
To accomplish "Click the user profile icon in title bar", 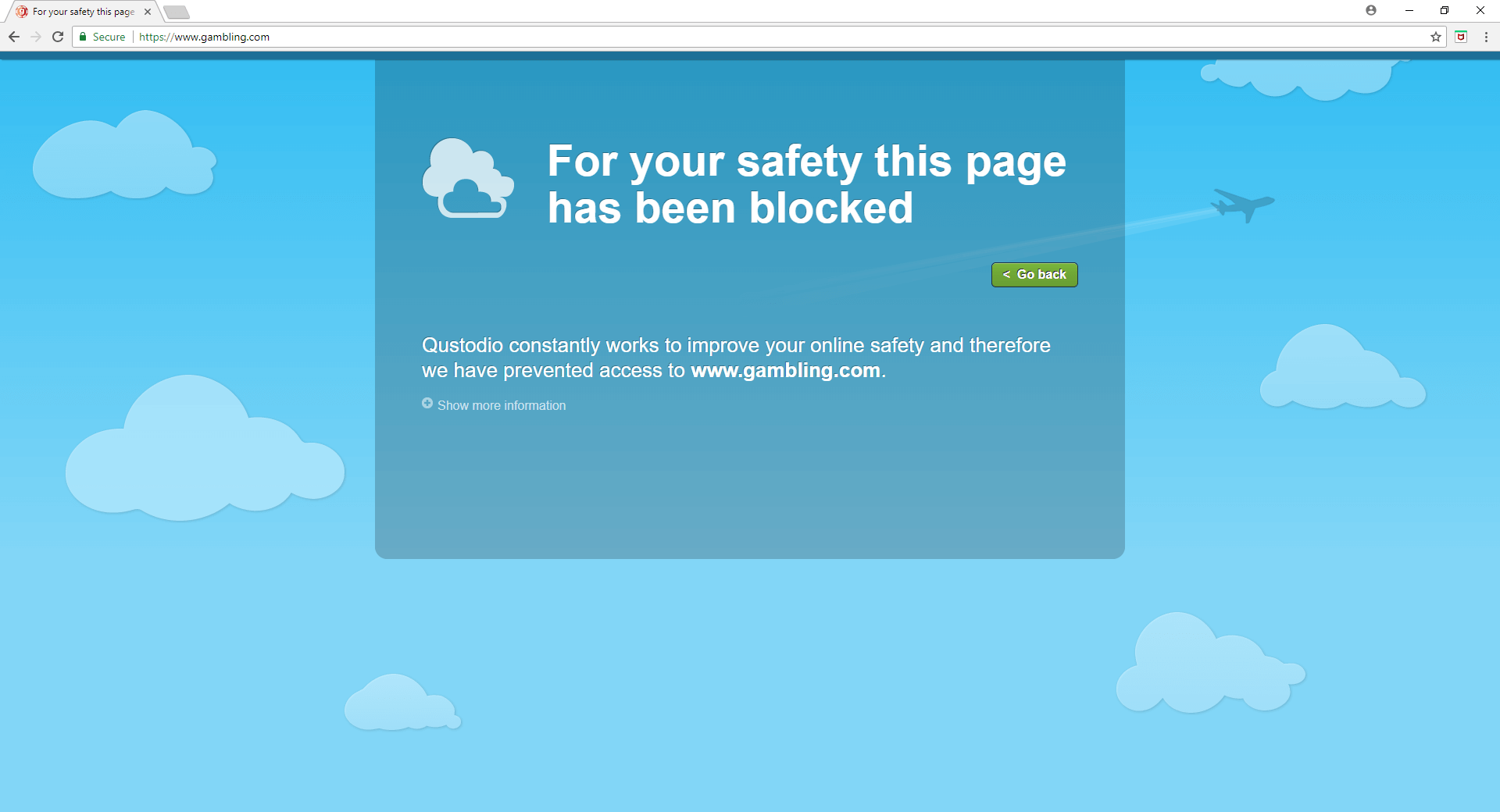I will 1371,10.
